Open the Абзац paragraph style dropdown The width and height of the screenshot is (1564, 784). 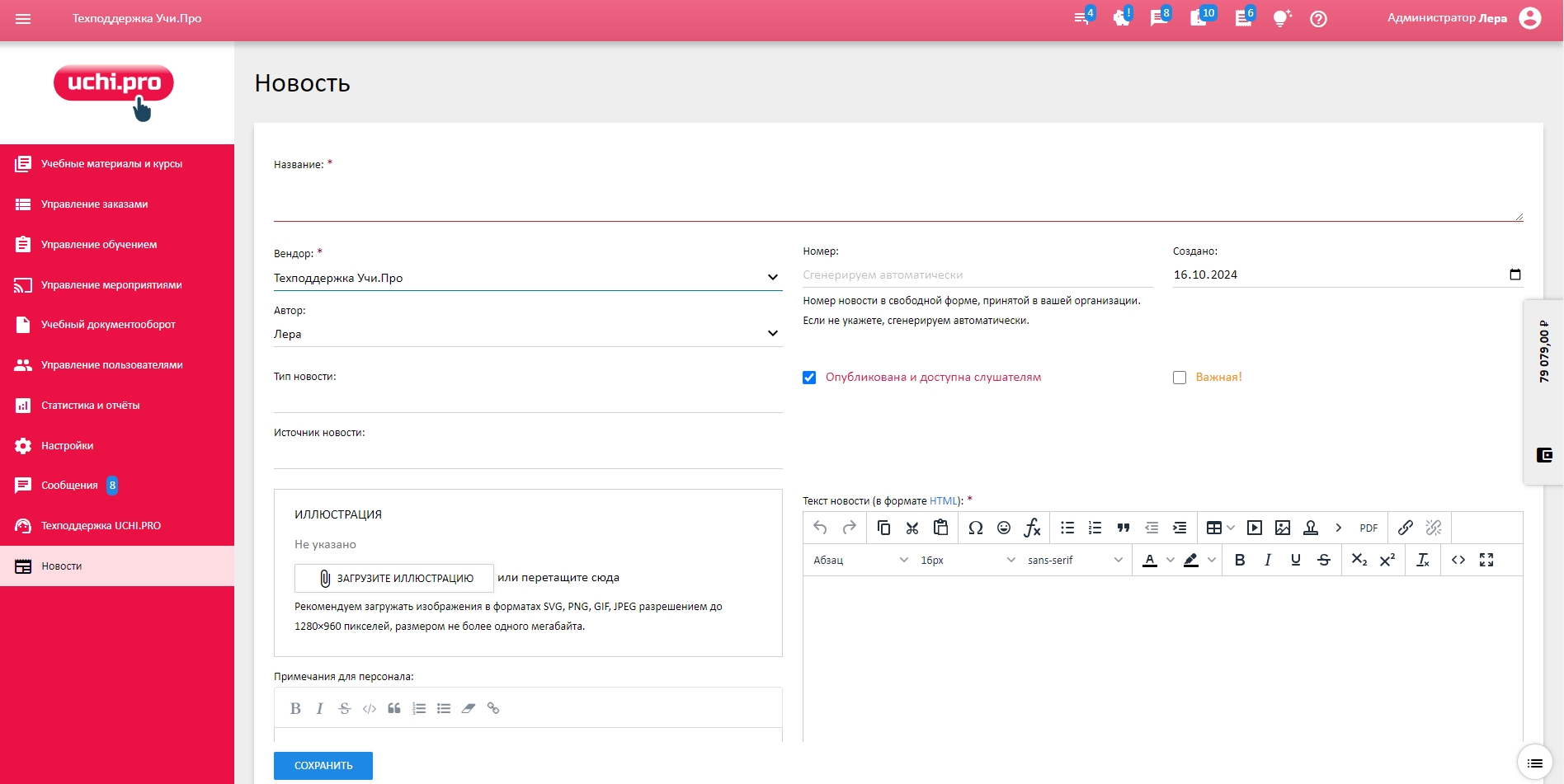coord(860,560)
